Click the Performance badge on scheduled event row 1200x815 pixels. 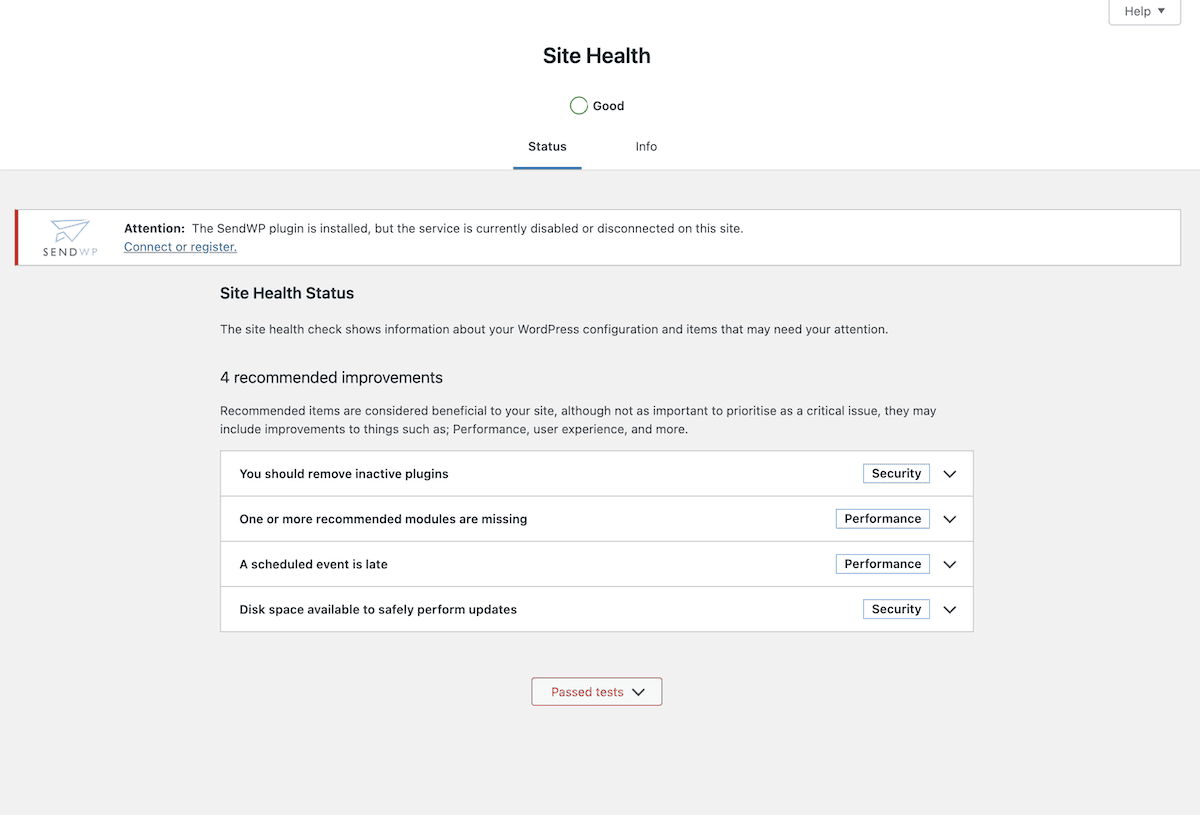point(882,563)
